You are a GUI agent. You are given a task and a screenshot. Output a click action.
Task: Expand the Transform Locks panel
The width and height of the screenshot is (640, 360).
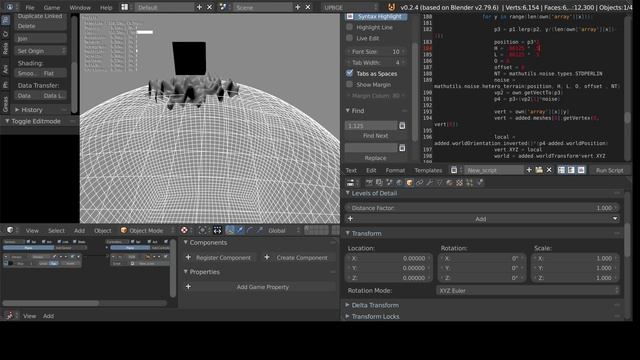(x=347, y=316)
